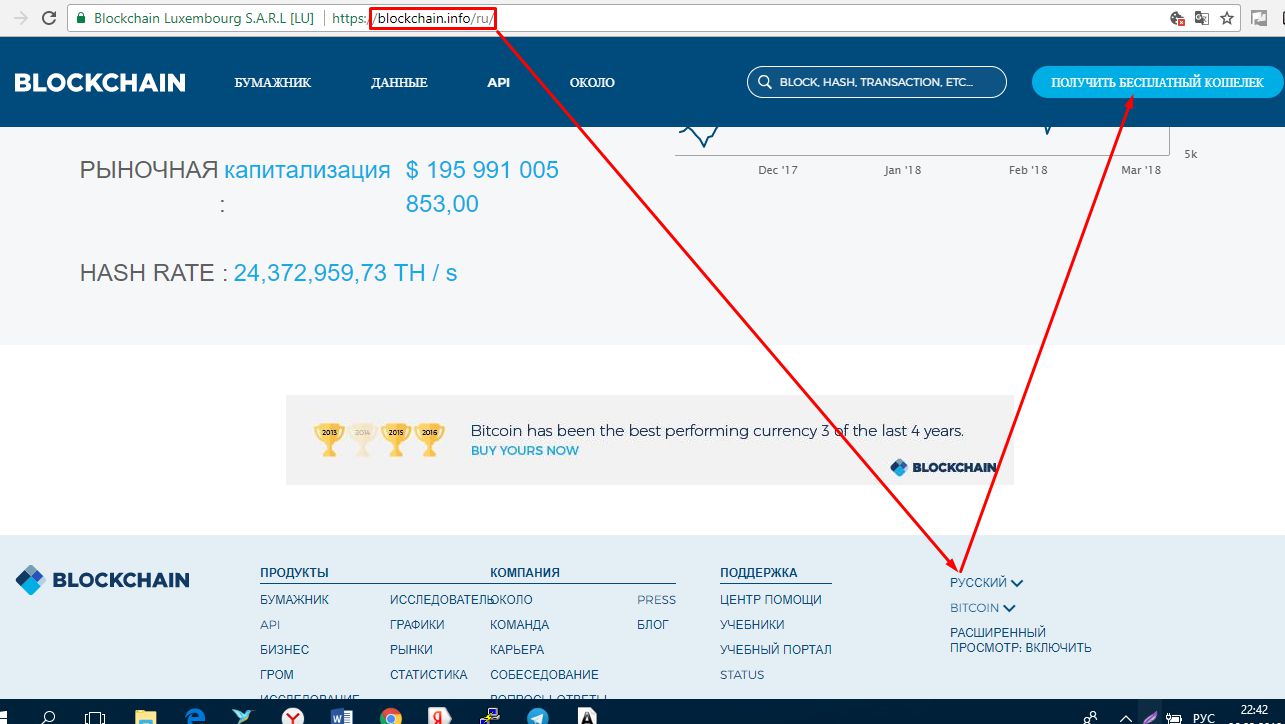Click the footer BLOCKCHAIN logo

(102, 580)
